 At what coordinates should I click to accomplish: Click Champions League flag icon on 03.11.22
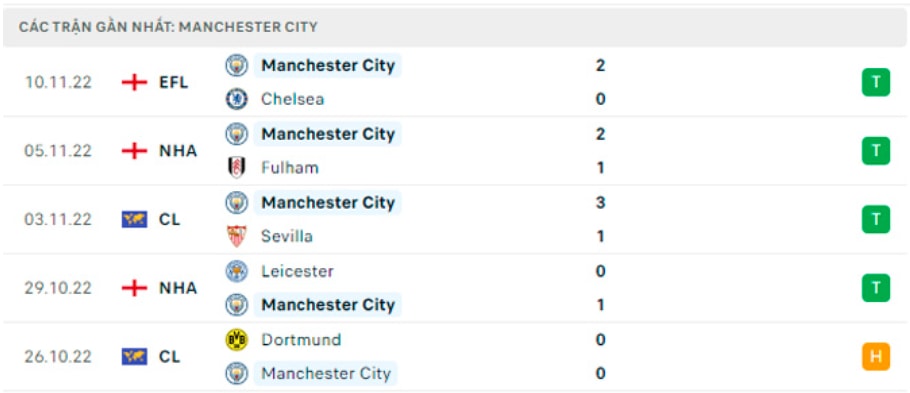tap(135, 219)
